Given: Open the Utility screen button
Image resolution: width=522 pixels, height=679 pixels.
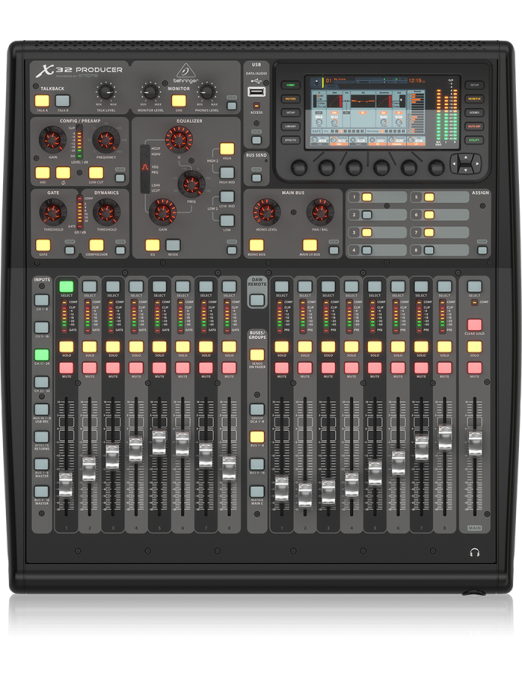Looking at the screenshot, I should pyautogui.click(x=474, y=140).
